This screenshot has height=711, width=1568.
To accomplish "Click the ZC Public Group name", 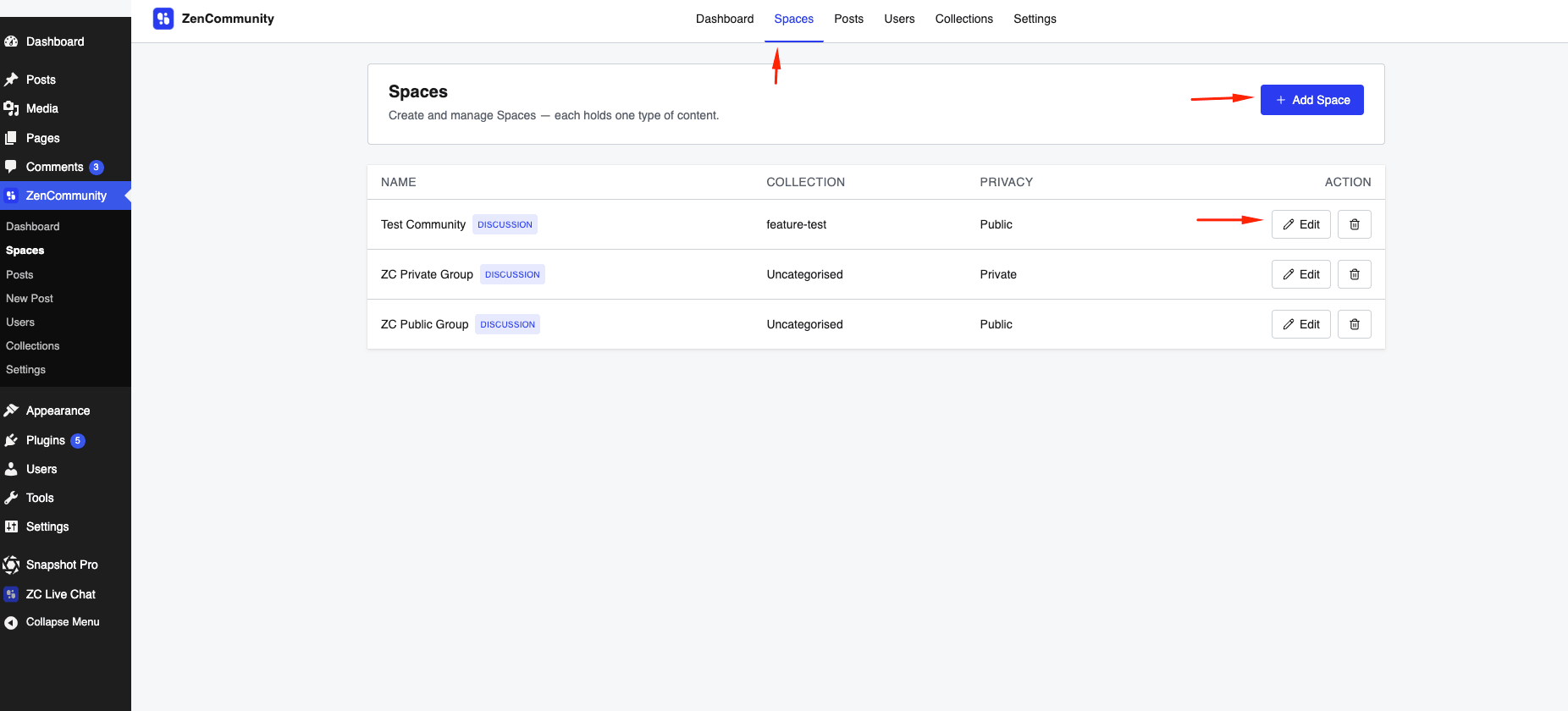I will point(424,324).
